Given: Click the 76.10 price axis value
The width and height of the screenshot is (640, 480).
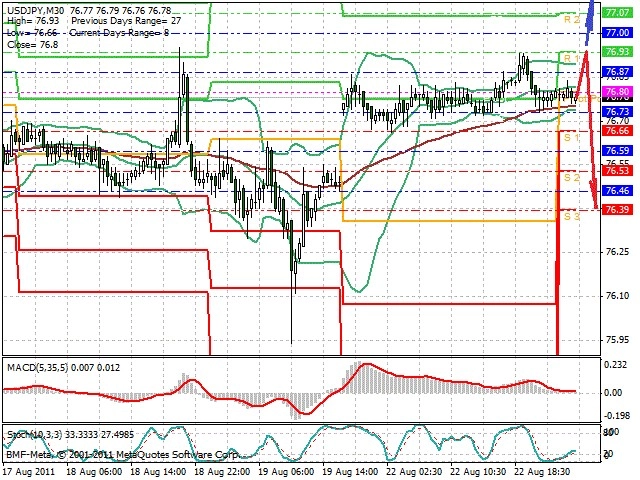Looking at the screenshot, I should coord(617,296).
